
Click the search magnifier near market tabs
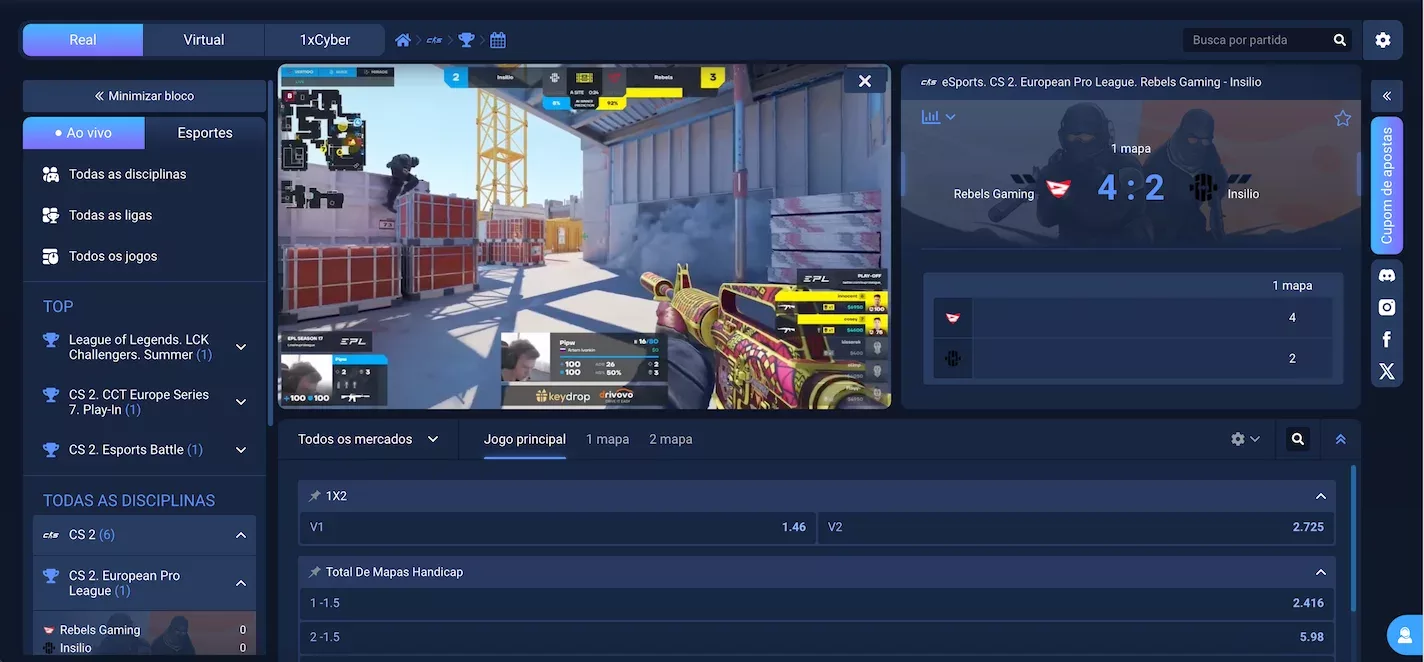point(1297,438)
